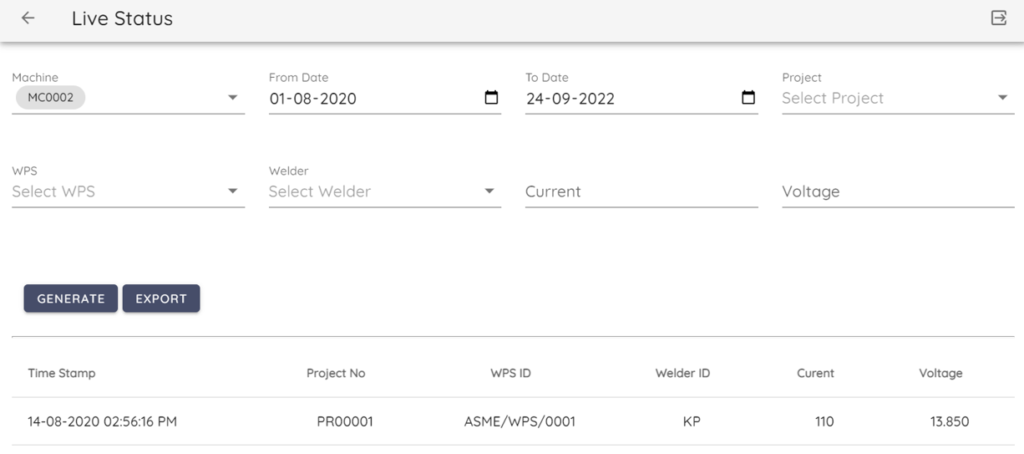
Task: Select the MC0002 machine chip
Action: (x=50, y=98)
